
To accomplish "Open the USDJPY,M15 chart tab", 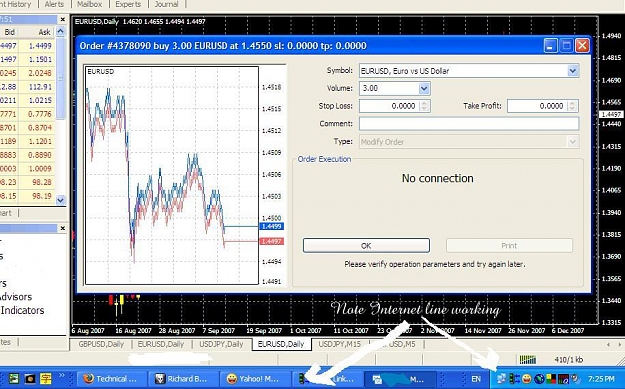I will pos(339,344).
